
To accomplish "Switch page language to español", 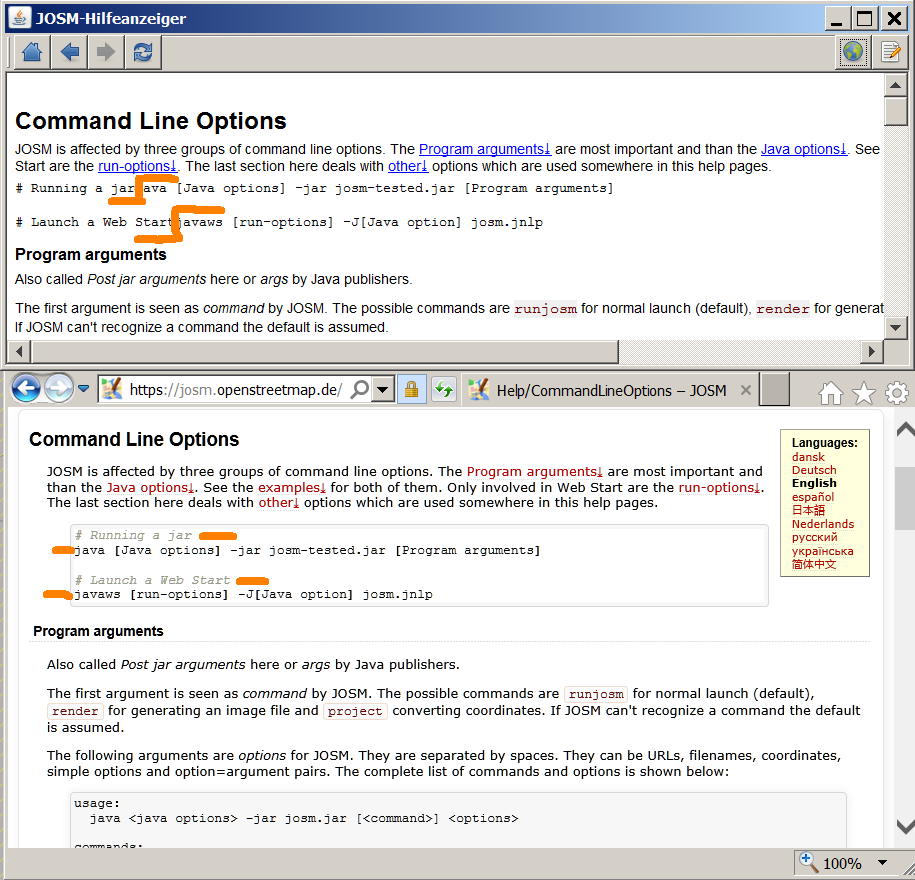I will tap(813, 497).
